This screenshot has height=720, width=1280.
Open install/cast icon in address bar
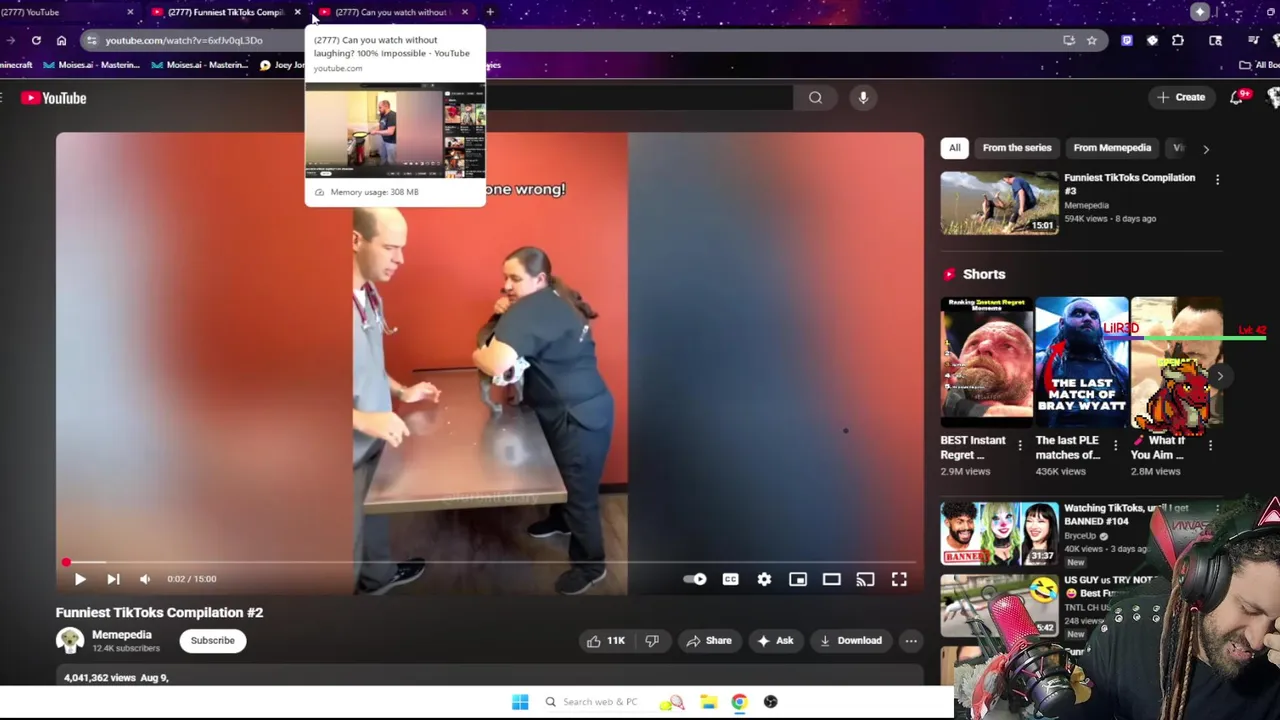coord(1069,40)
